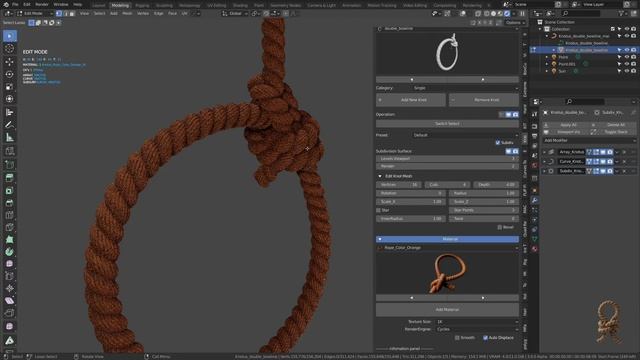Activate the Scale tool
640x360 pixels.
(x=9, y=87)
